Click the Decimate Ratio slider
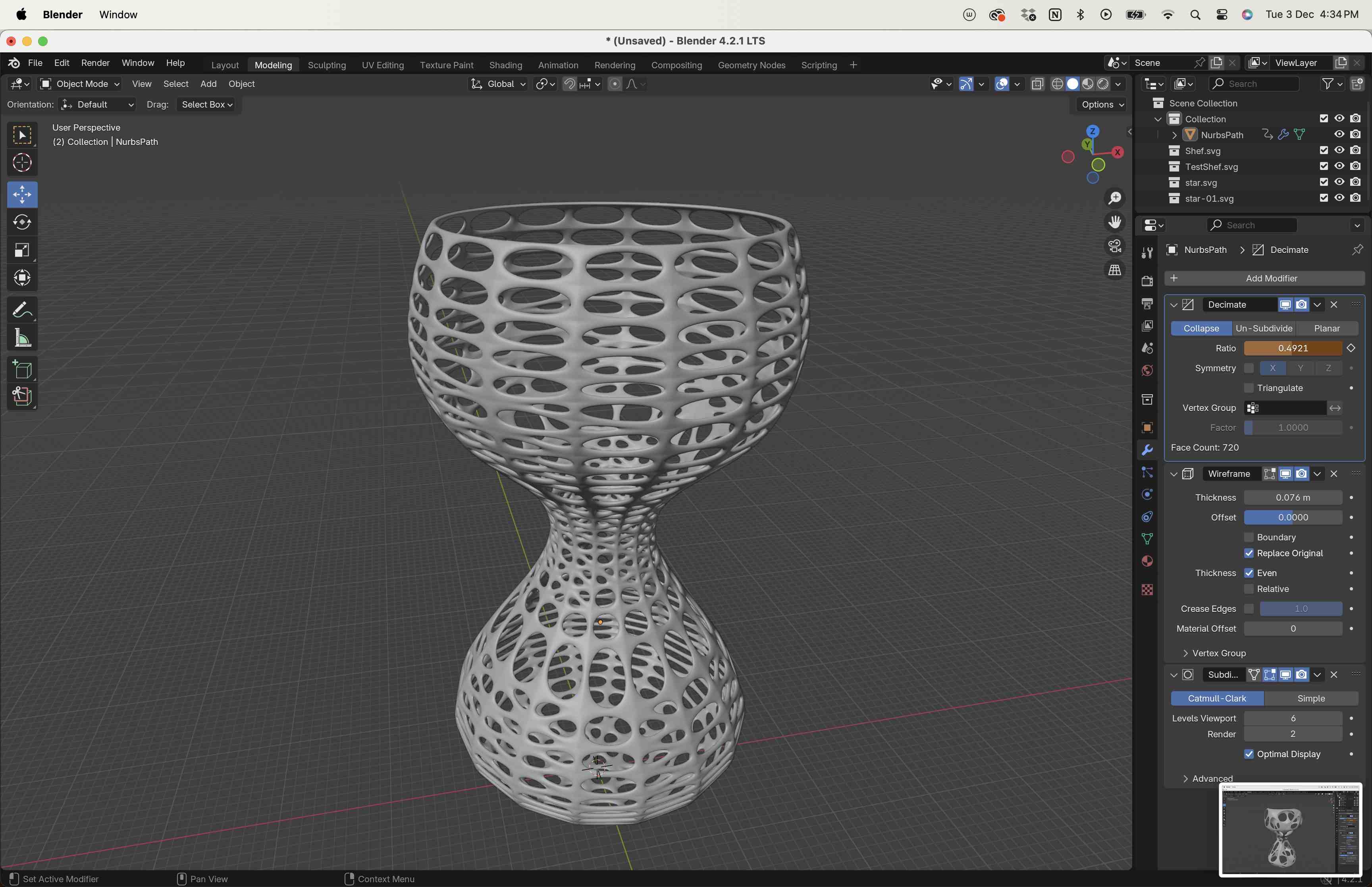Viewport: 1372px width, 887px height. point(1293,349)
